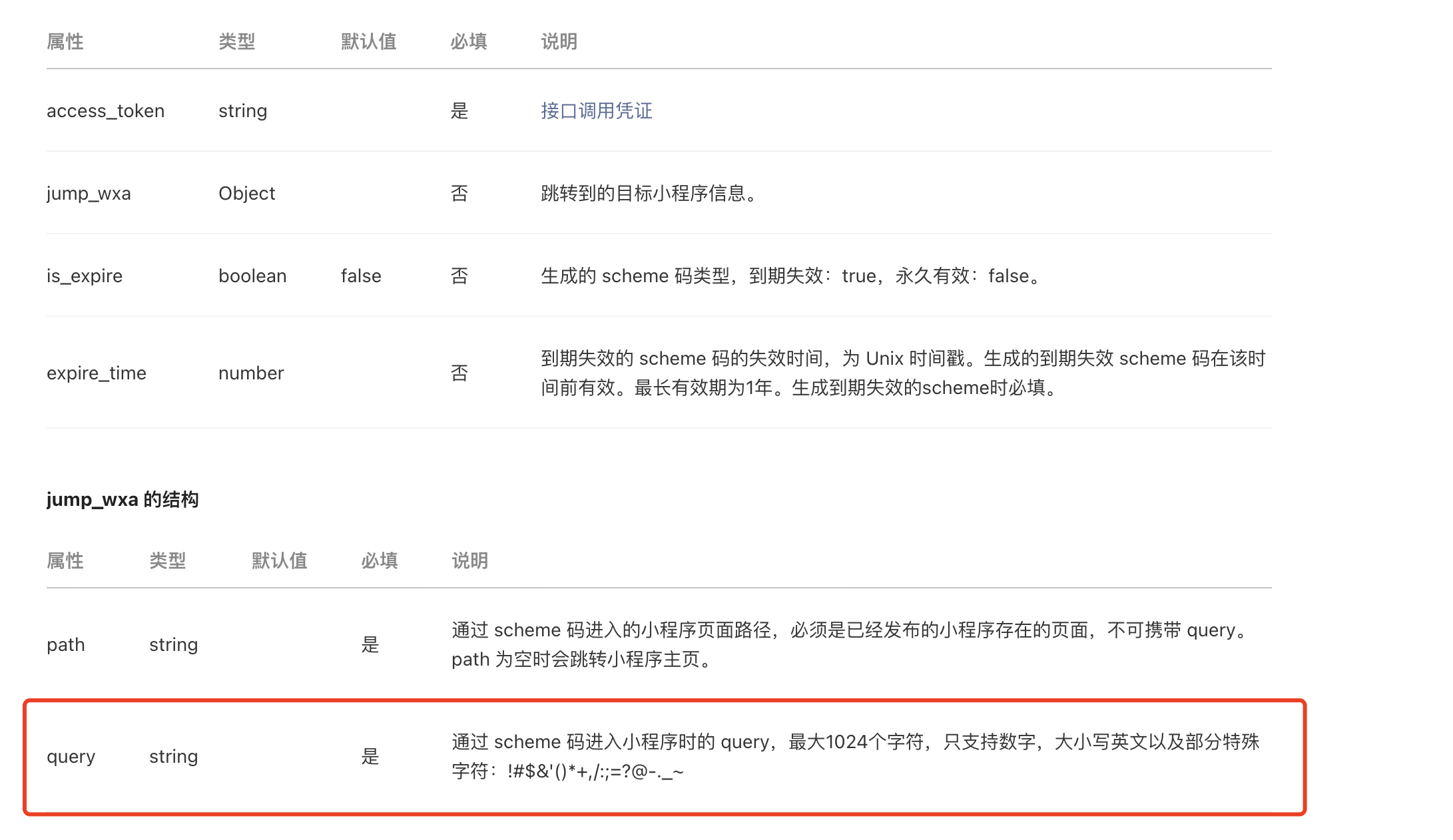Select the is_expire attribute text
Screen dimensions: 1453x840
click(x=85, y=276)
